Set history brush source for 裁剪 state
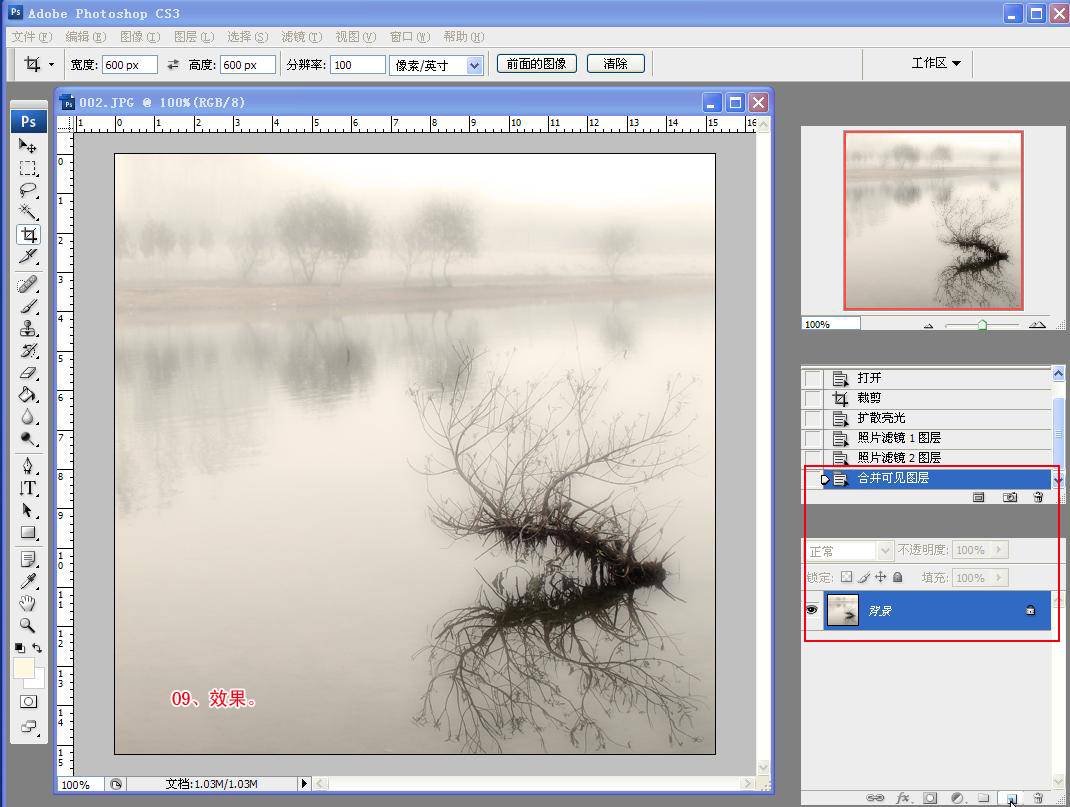The image size is (1070, 807). click(x=812, y=398)
